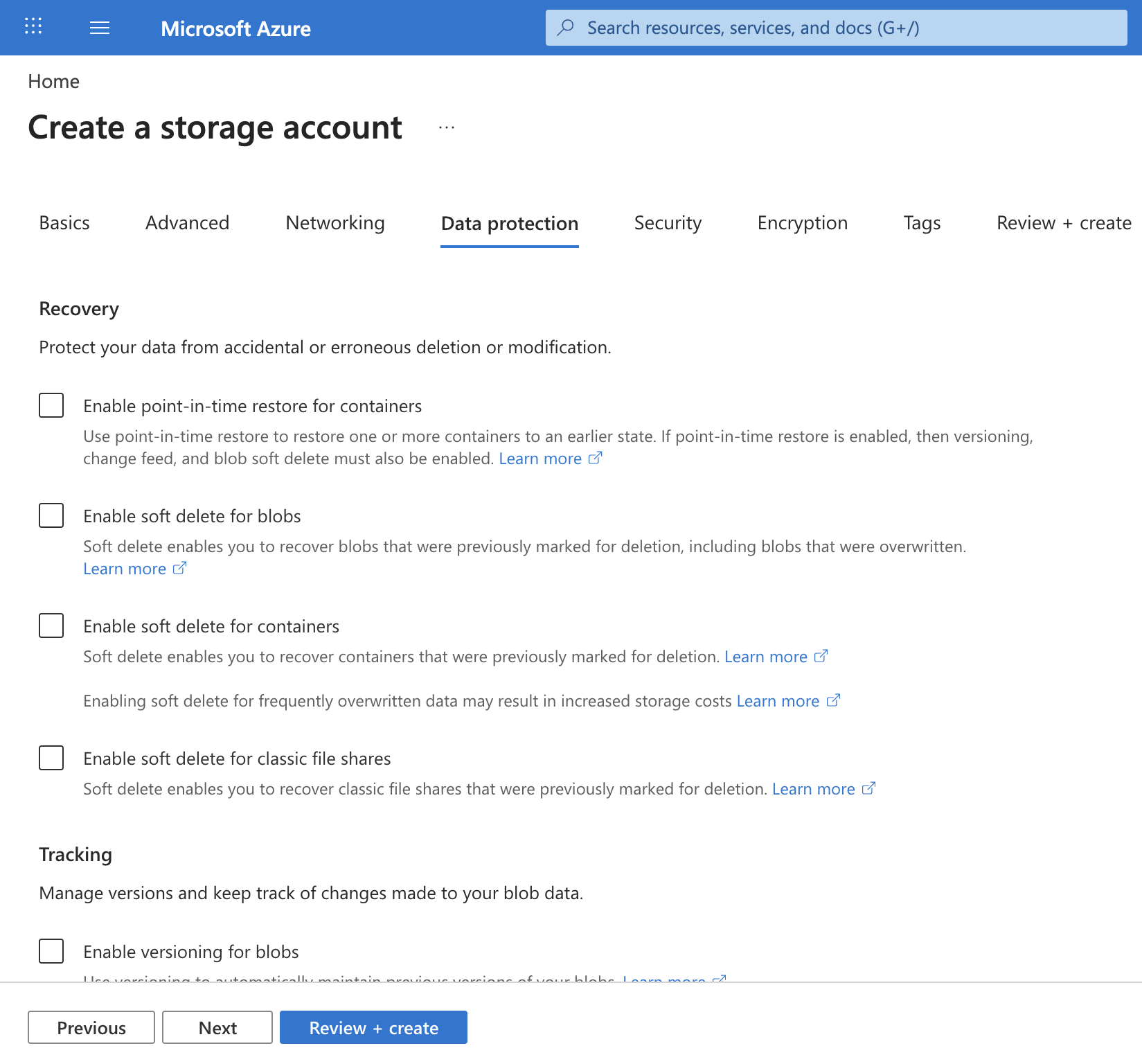
Task: Enable soft delete for classic file shares
Action: pyautogui.click(x=51, y=758)
